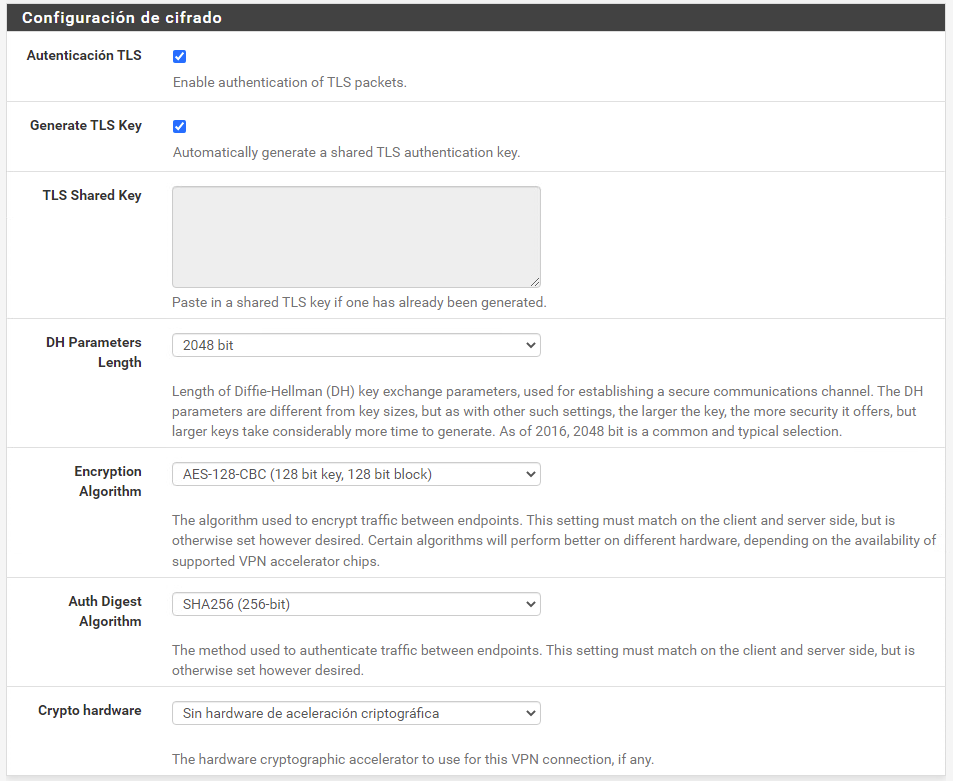Click the 'Enable authentication of TLS packets' description
953x781 pixels.
(290, 83)
